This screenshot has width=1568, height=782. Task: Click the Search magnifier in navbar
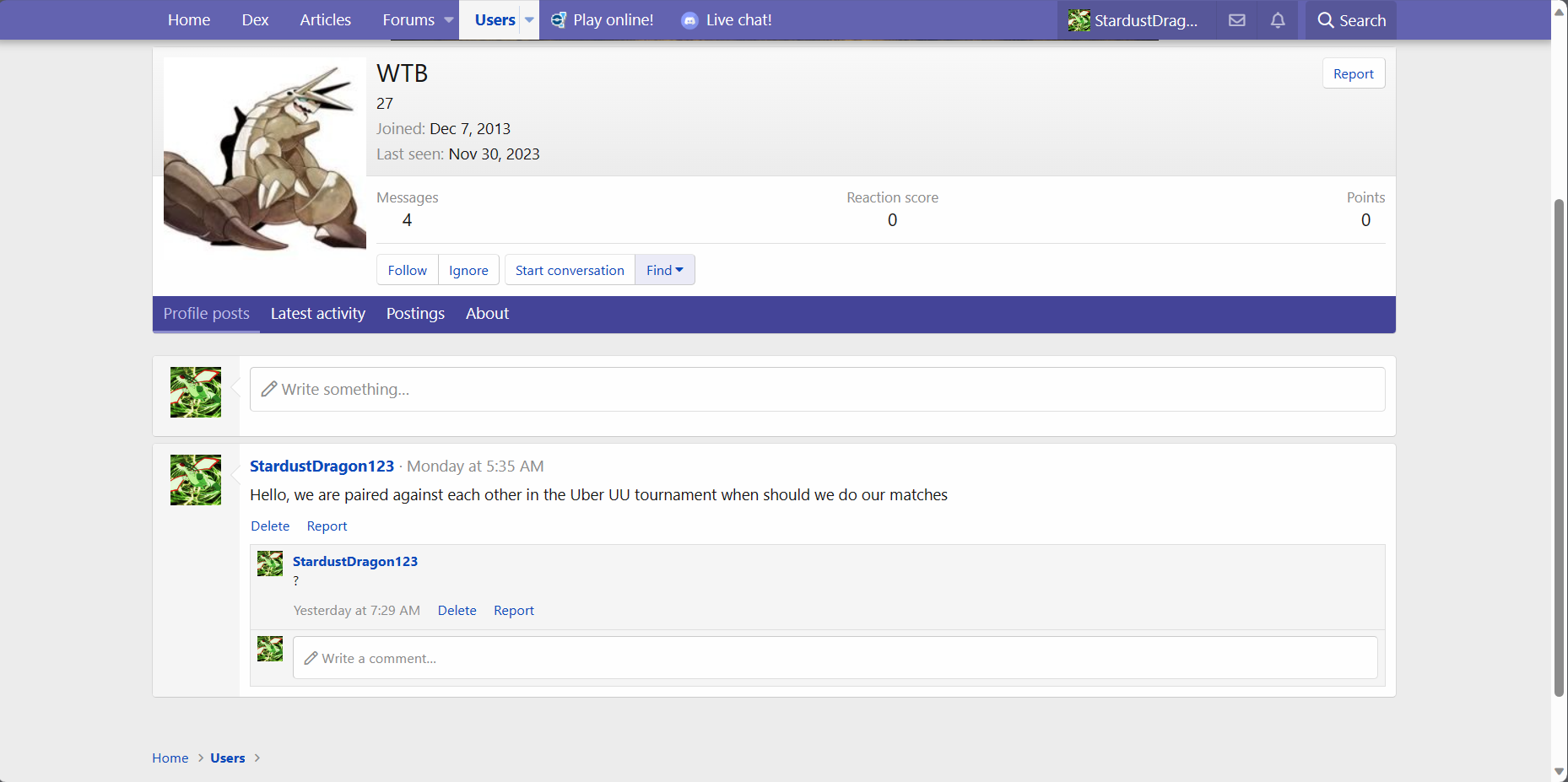1351,20
